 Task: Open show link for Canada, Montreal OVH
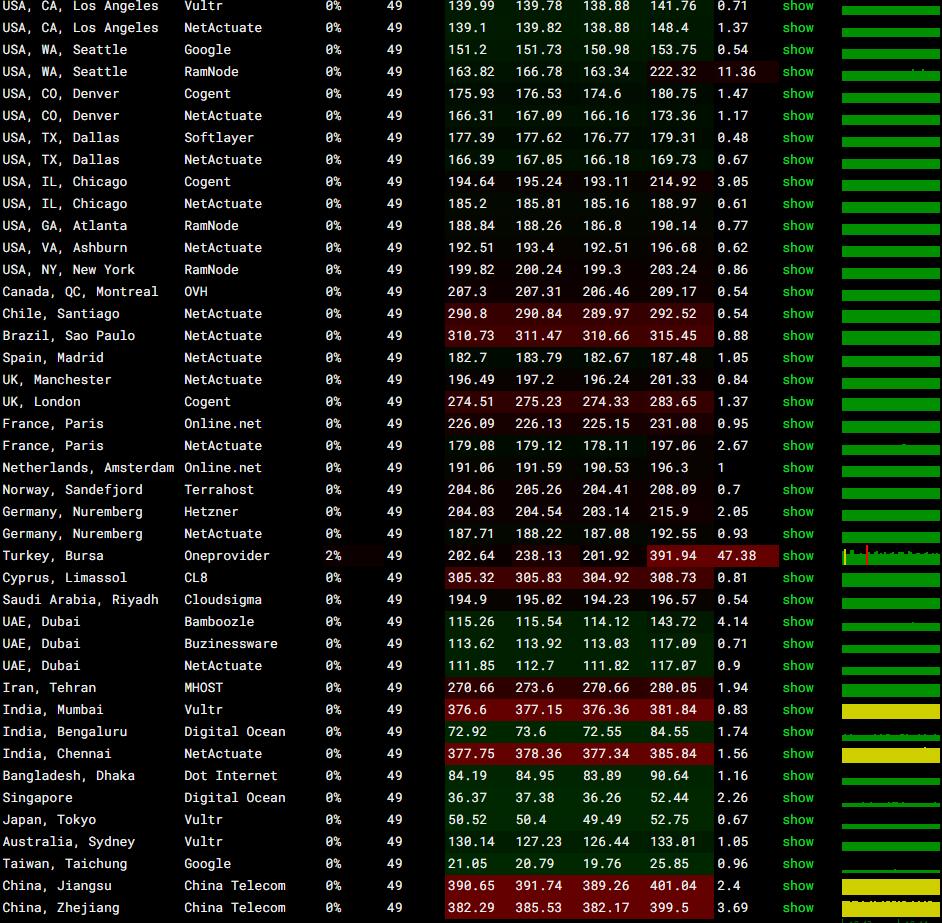coord(798,291)
